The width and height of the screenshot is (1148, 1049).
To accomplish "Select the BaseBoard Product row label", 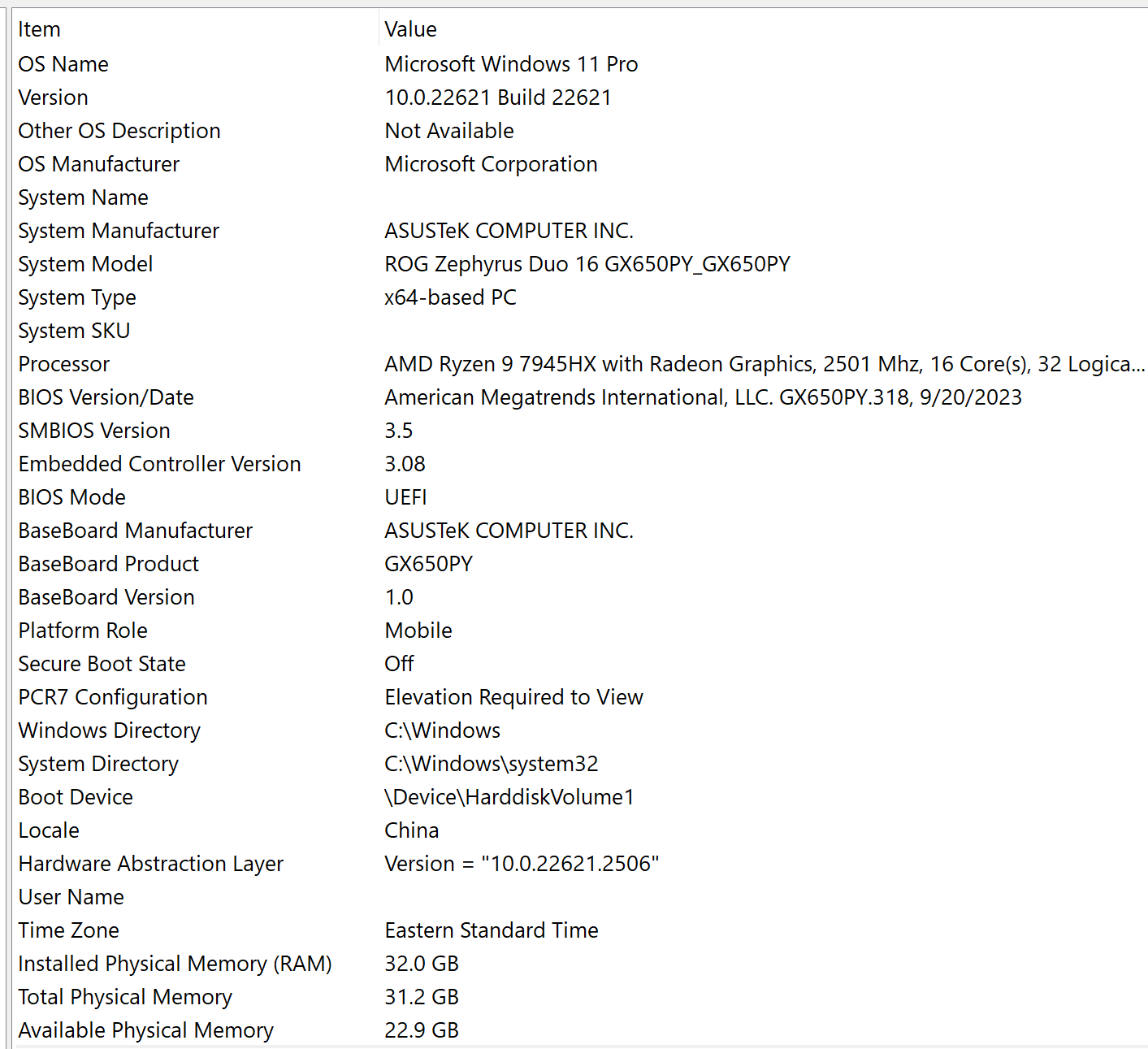I will 108,564.
